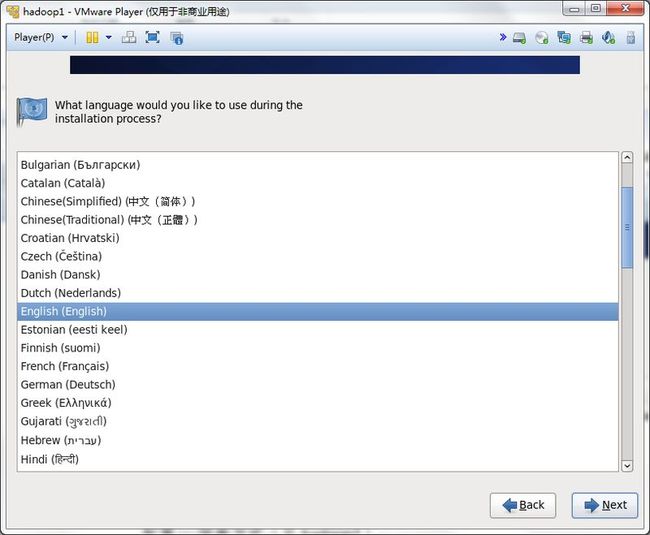The width and height of the screenshot is (650, 535).
Task: Select Estonian (eesti keel)
Action: pyautogui.click(x=318, y=329)
